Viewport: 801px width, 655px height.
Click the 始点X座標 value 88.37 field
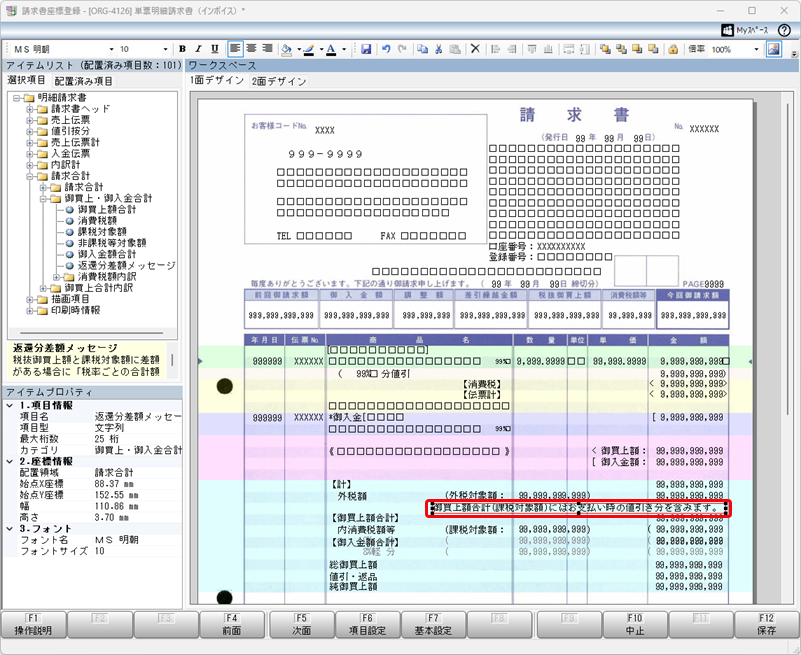pyautogui.click(x=137, y=484)
